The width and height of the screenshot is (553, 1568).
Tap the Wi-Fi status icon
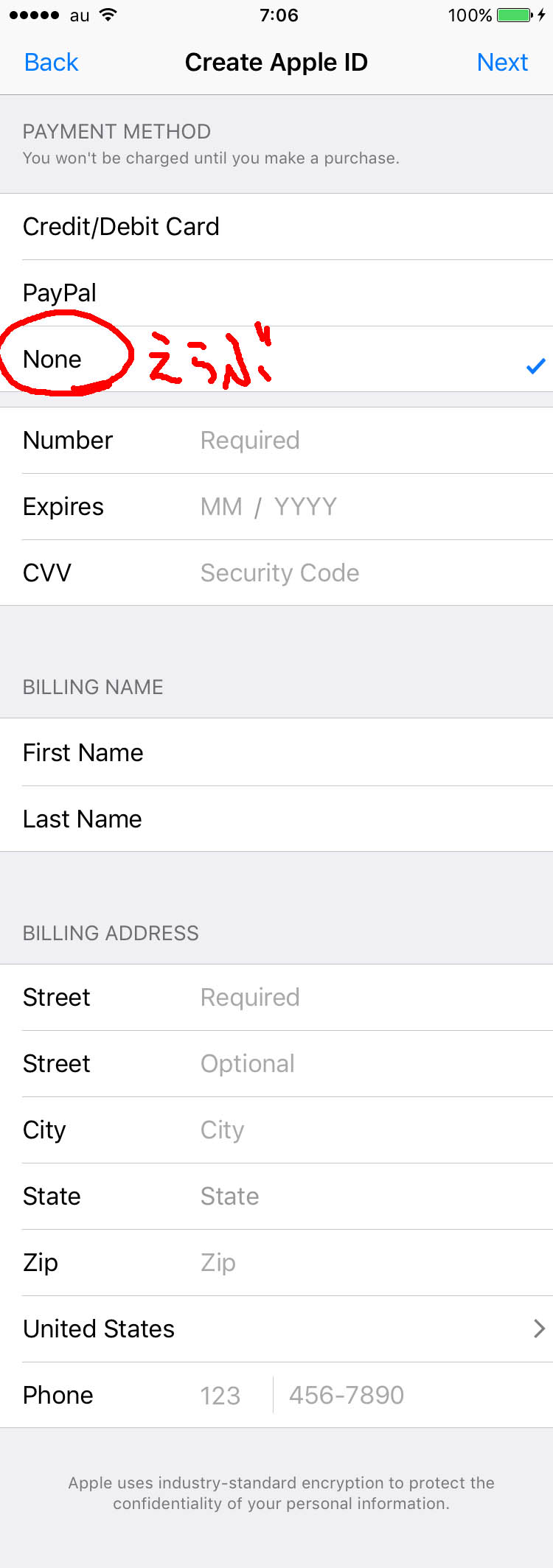pos(108,15)
